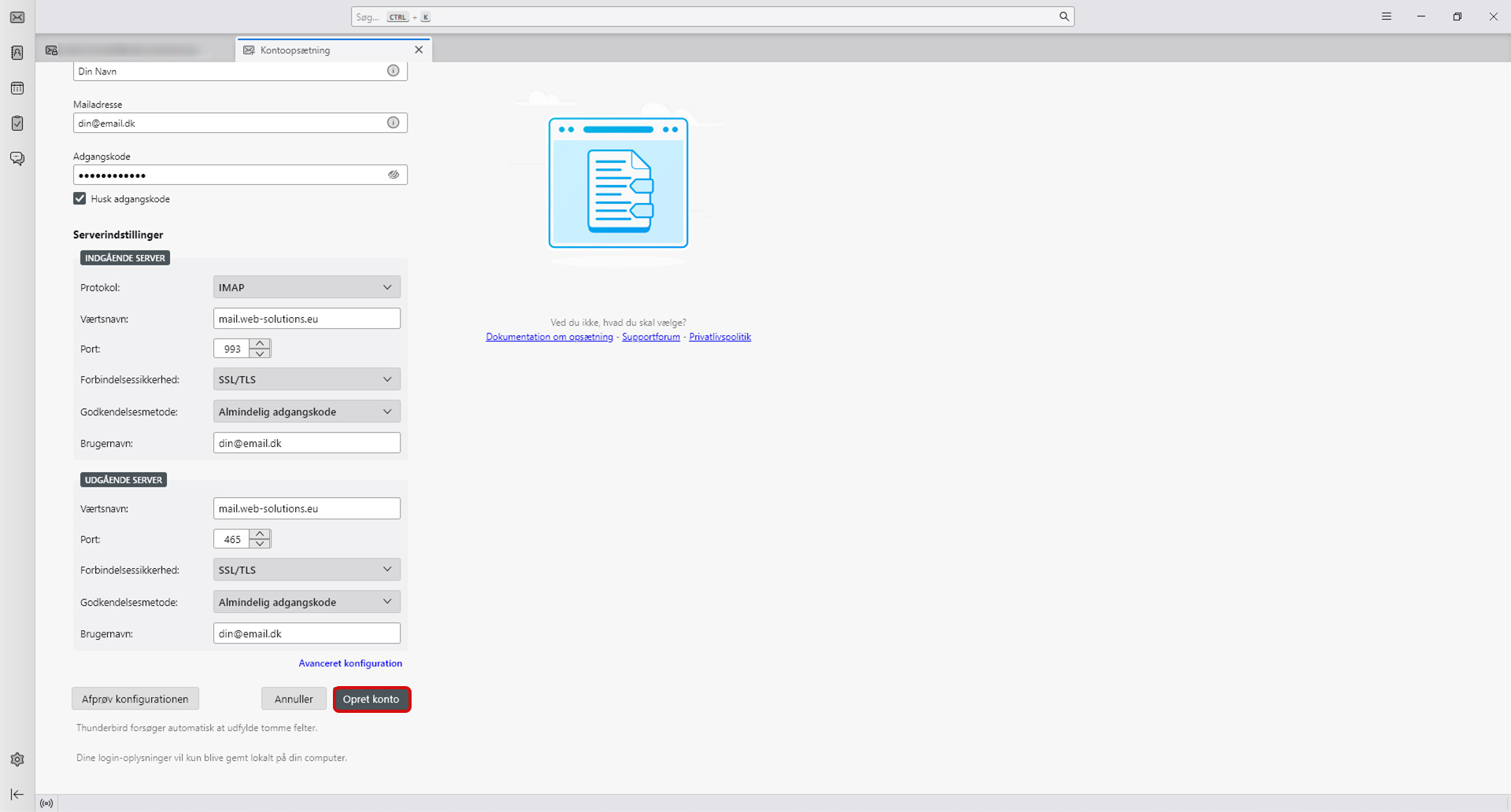Open the Address Book icon
Screen dimensions: 1511x812
(x=17, y=53)
